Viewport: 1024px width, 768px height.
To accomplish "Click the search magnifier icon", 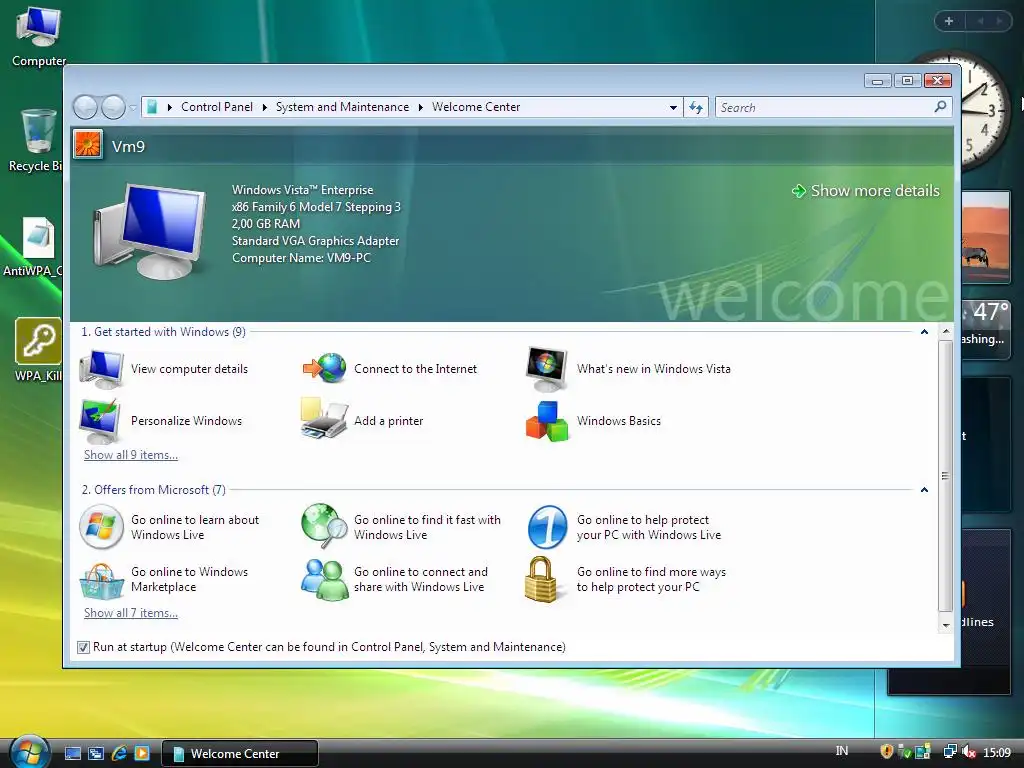I will (940, 106).
